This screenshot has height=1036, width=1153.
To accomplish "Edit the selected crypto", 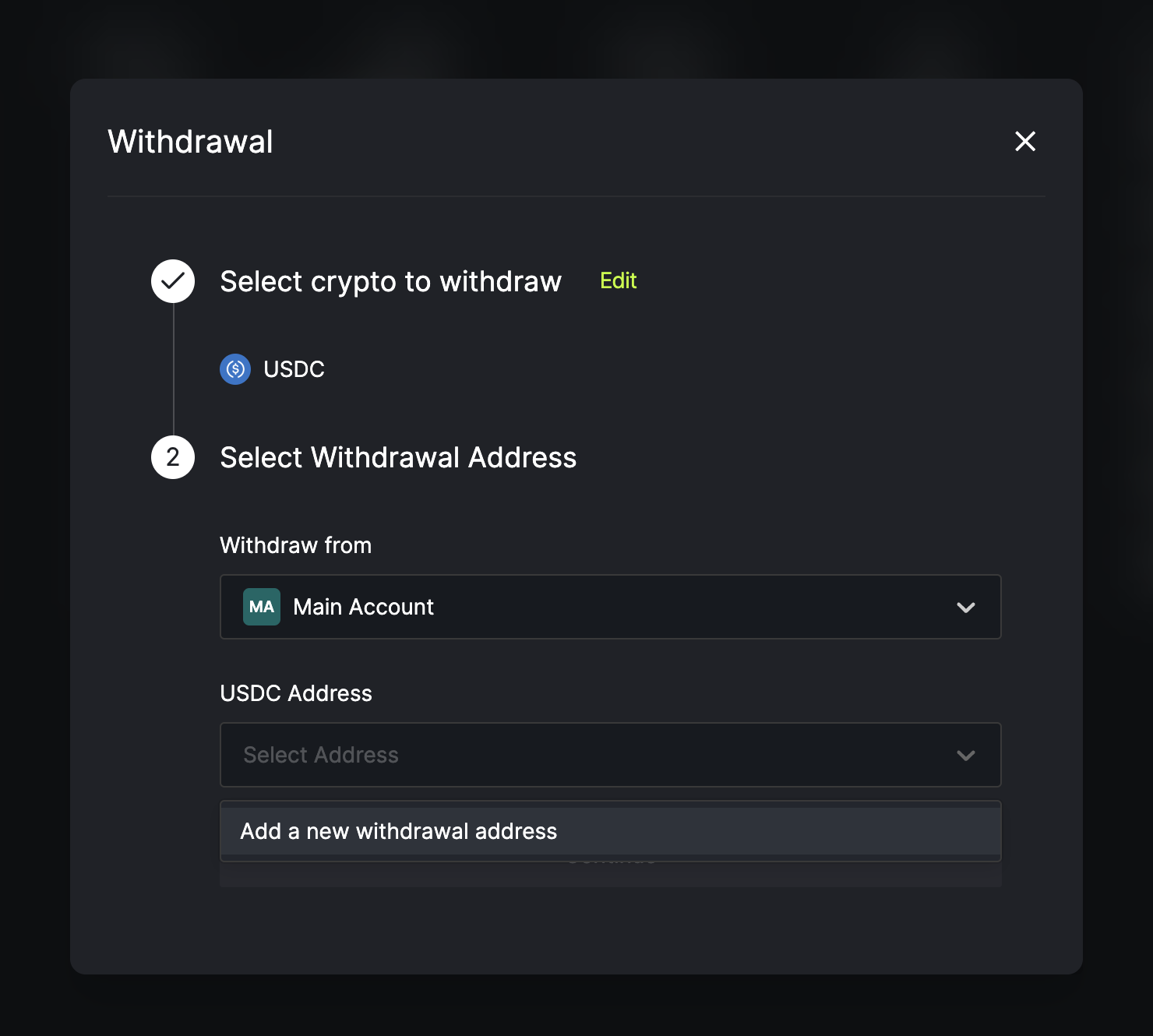I will coord(619,280).
